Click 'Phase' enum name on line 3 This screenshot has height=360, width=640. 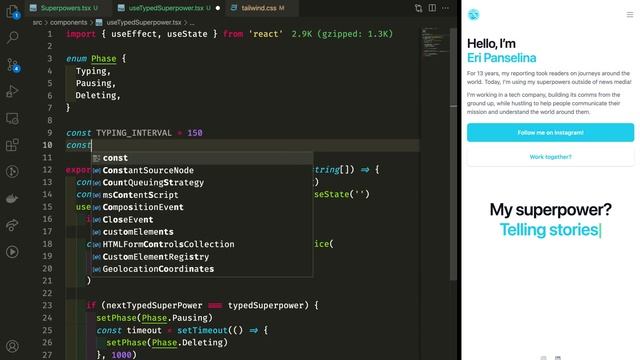(104, 59)
